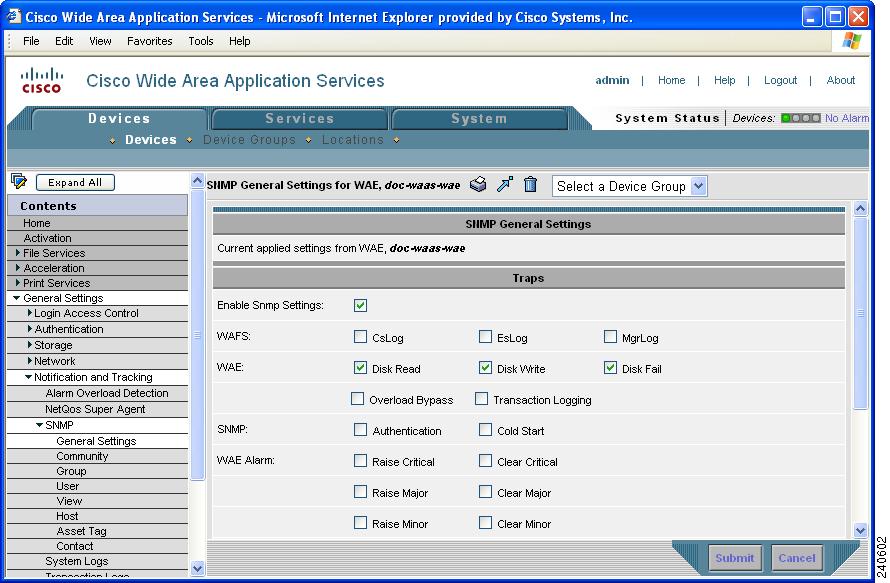Select the Devices main tab
This screenshot has height=583, width=890.
119,119
